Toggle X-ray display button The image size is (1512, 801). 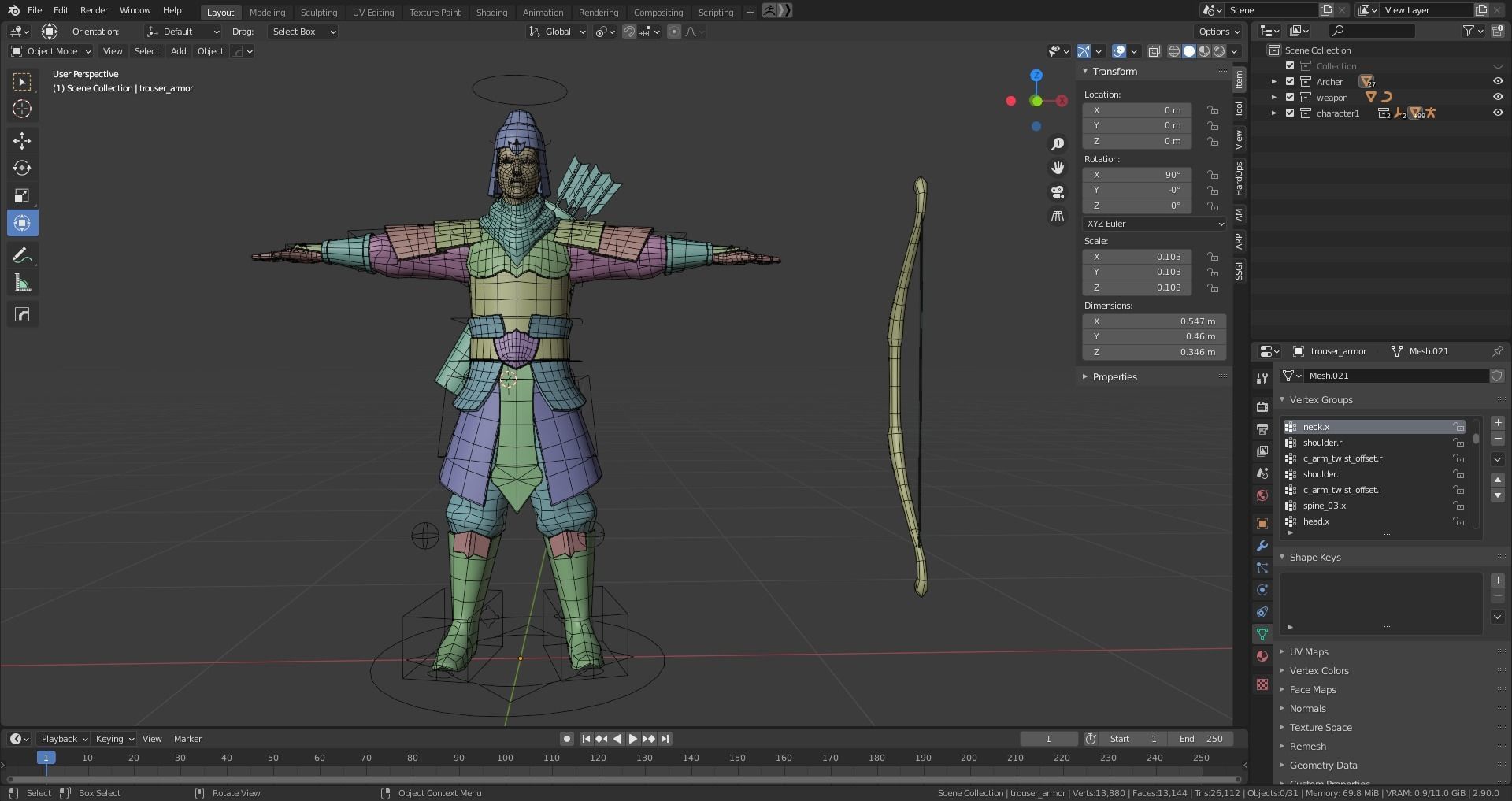pyautogui.click(x=1154, y=51)
